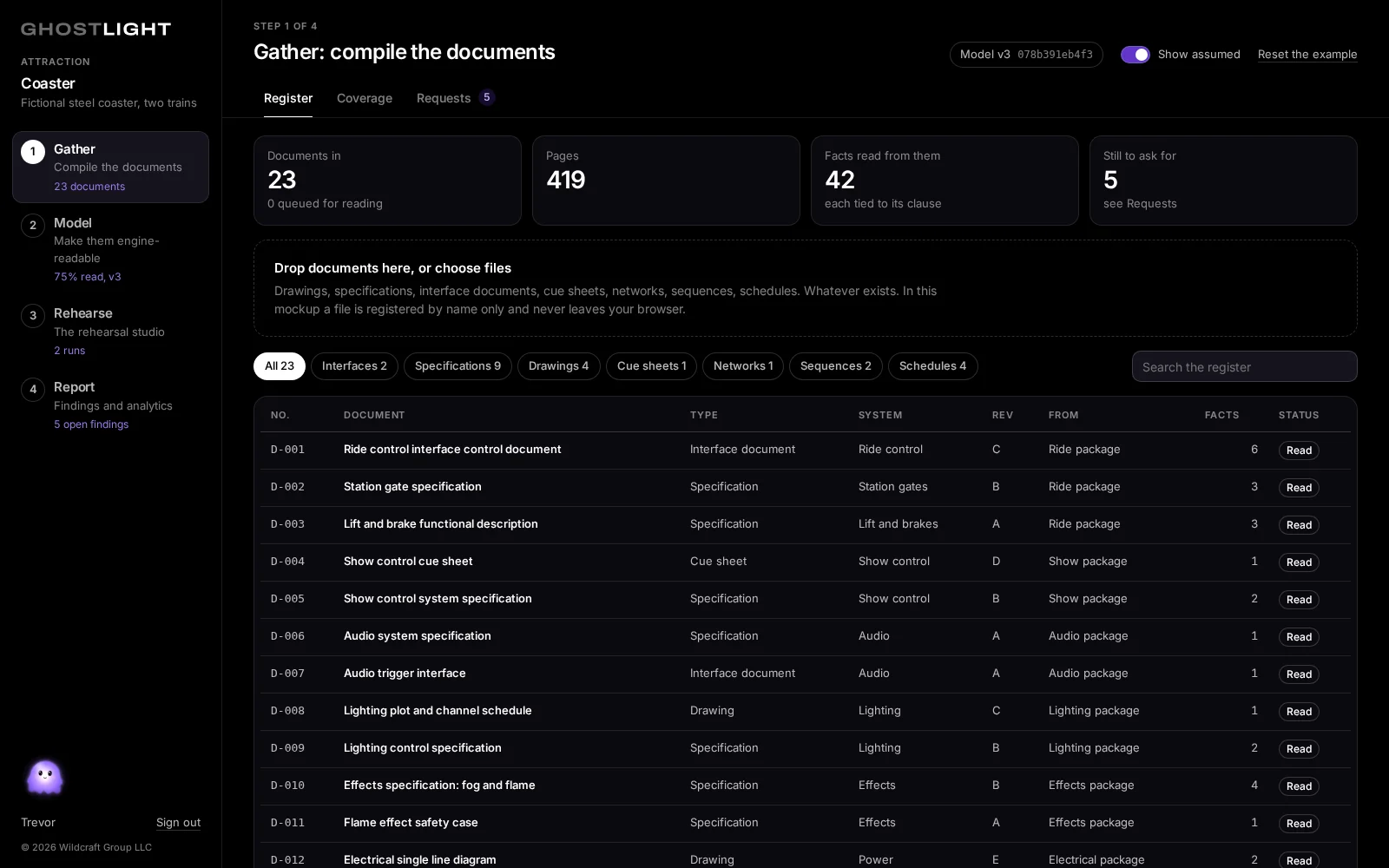Go to step 2 Model
The height and width of the screenshot is (868, 1389).
coord(110,249)
